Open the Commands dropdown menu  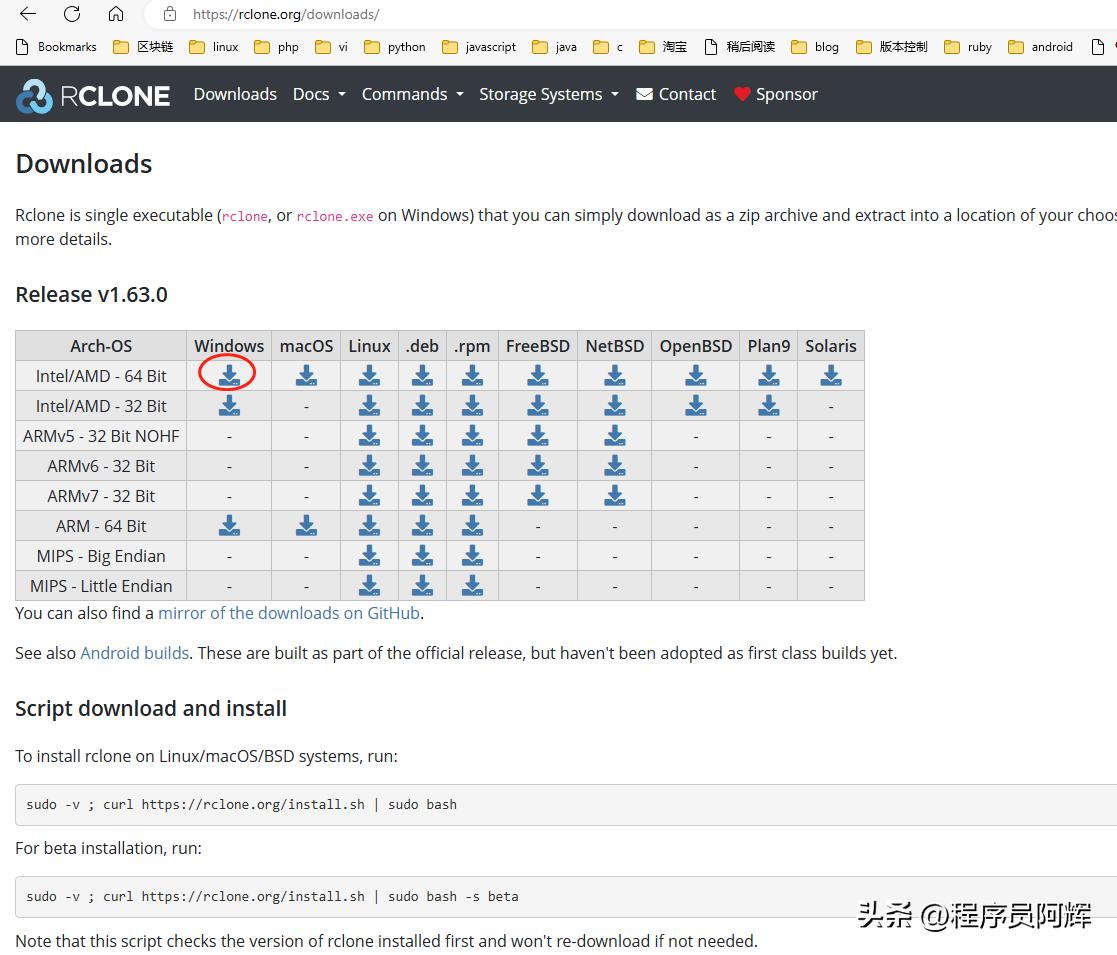click(x=411, y=94)
